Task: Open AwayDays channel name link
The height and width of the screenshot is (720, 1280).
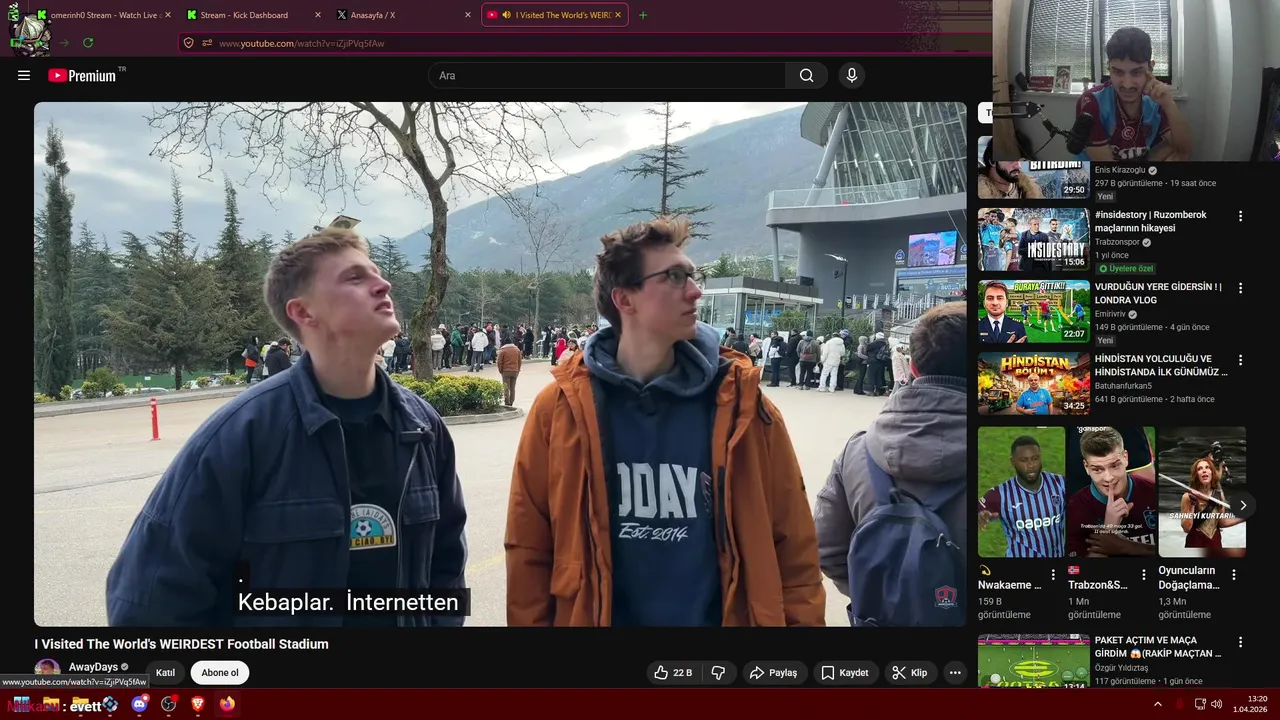Action: coord(93,667)
